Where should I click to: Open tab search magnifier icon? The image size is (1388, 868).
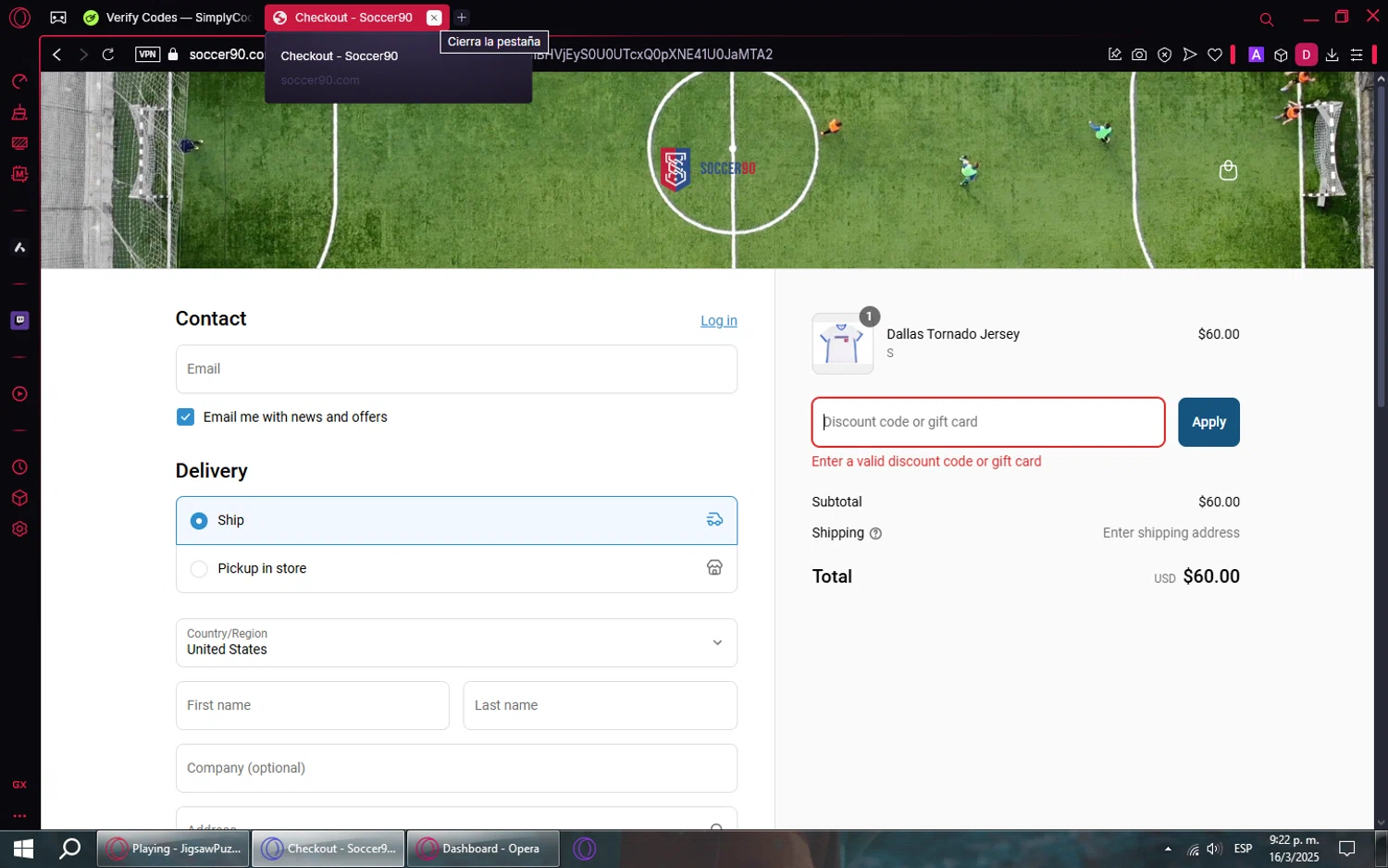[1267, 19]
